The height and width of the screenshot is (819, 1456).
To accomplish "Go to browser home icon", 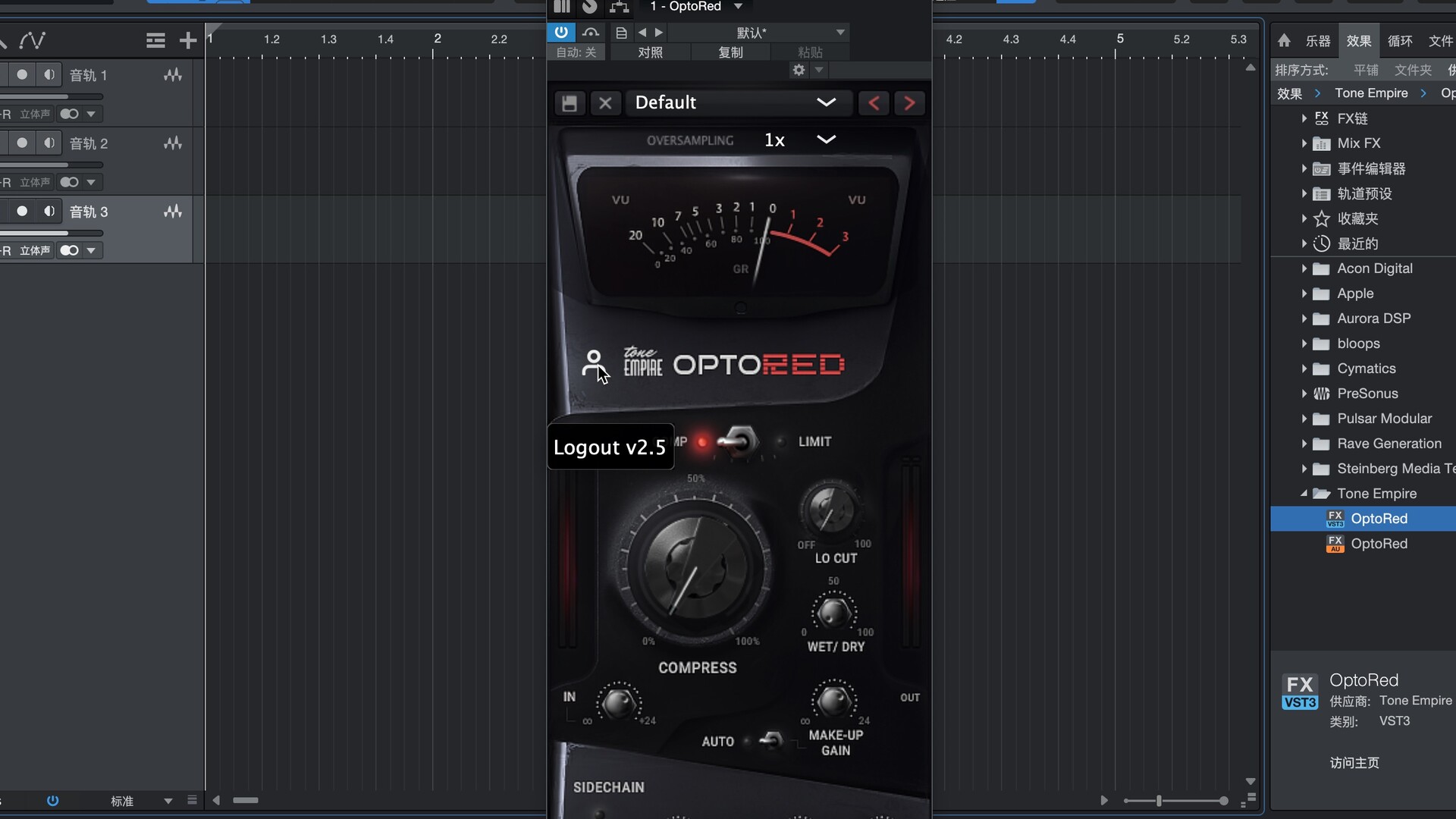I will [1284, 40].
